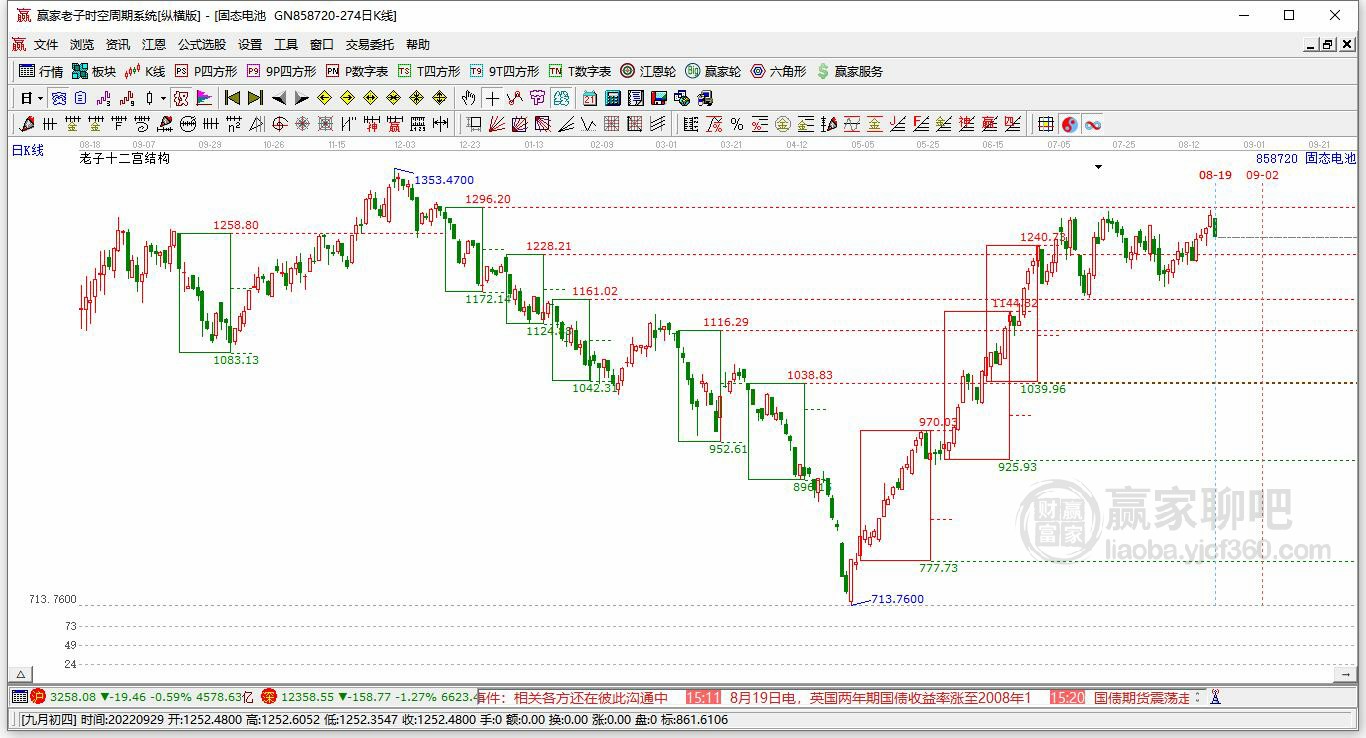Click the 08-19 date marker

(1215, 175)
